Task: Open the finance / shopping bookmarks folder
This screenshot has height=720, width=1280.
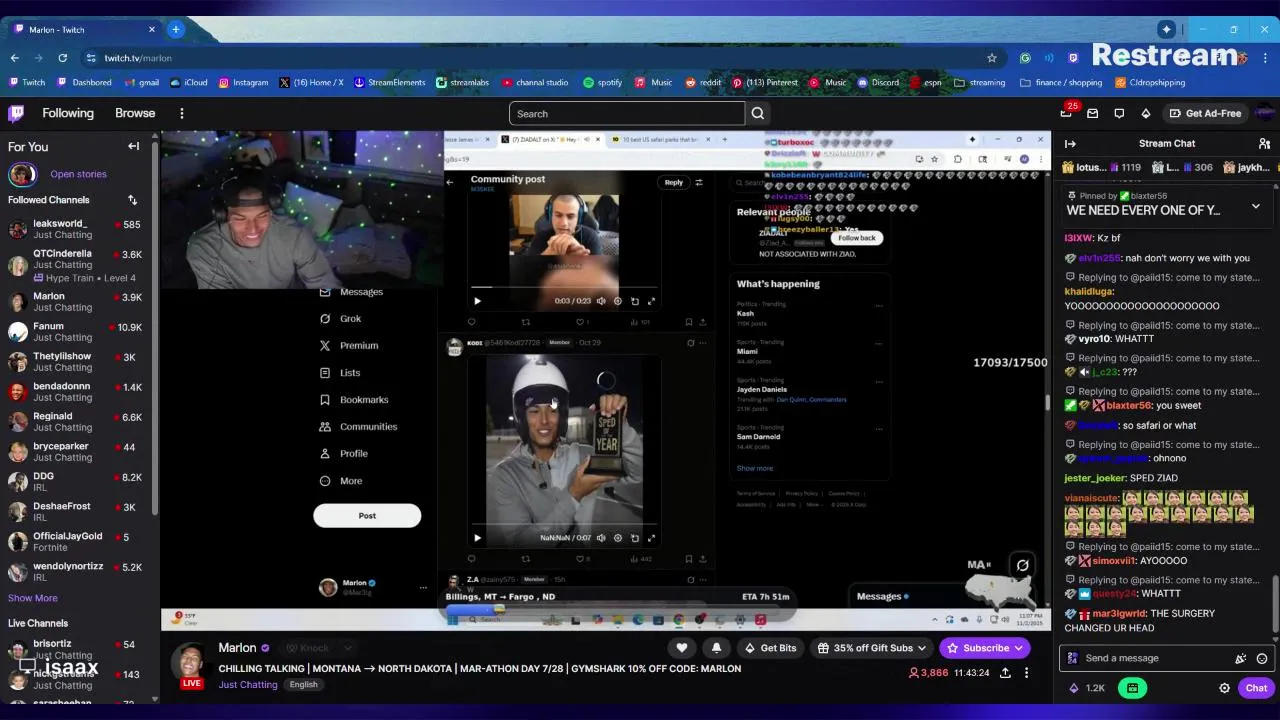Action: coord(1060,83)
